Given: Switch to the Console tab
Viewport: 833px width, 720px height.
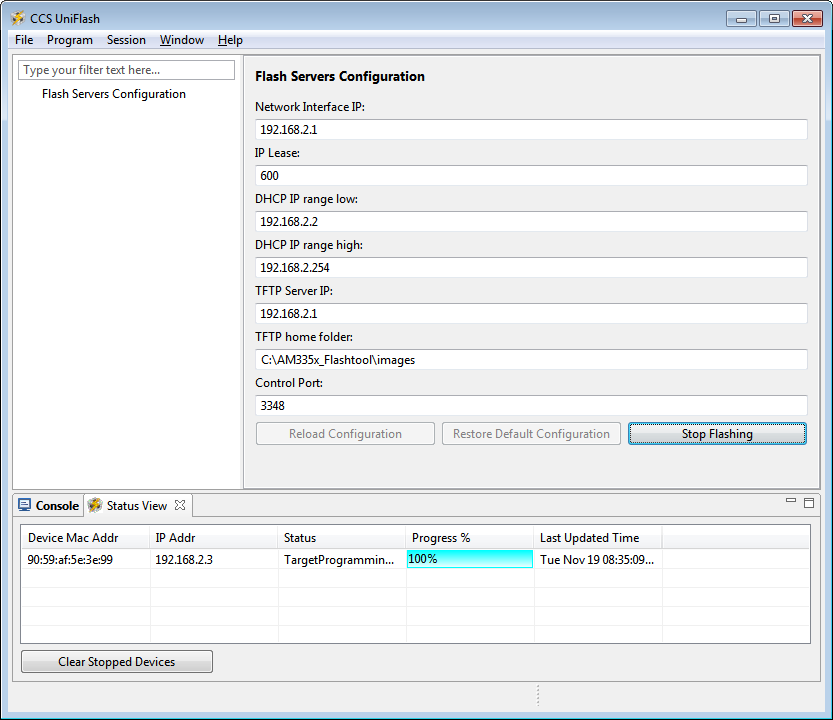Looking at the screenshot, I should point(48,506).
